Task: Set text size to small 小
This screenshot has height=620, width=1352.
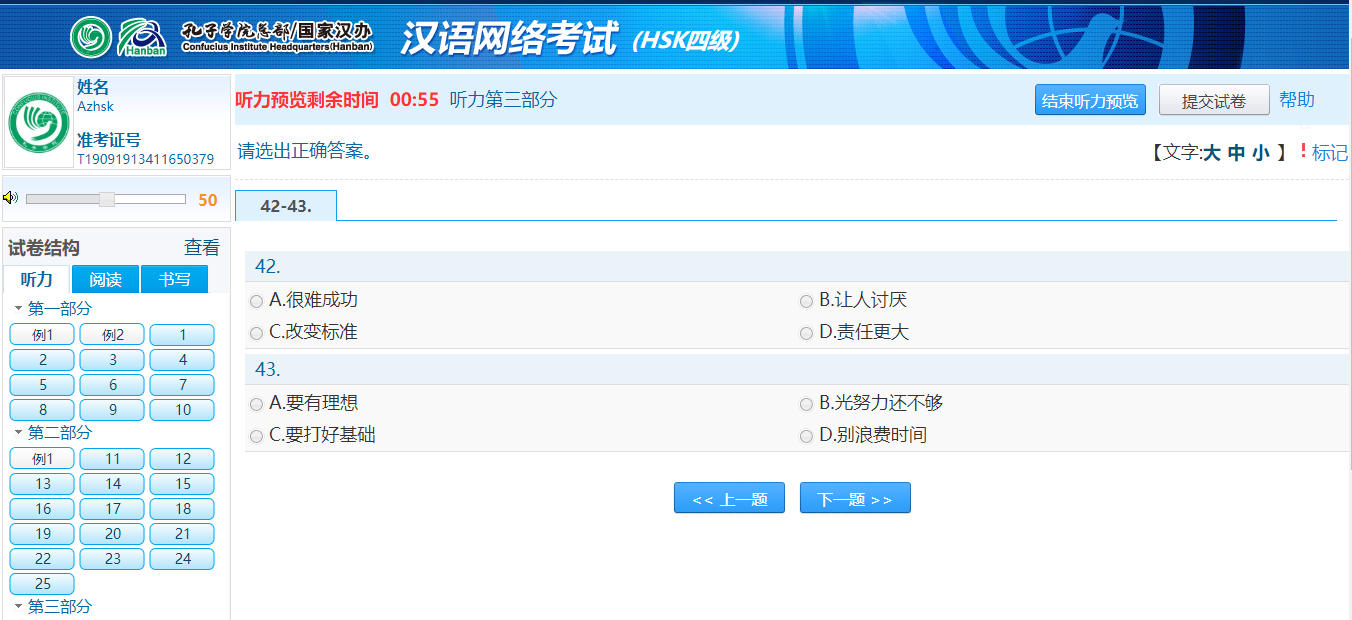Action: 1261,153
